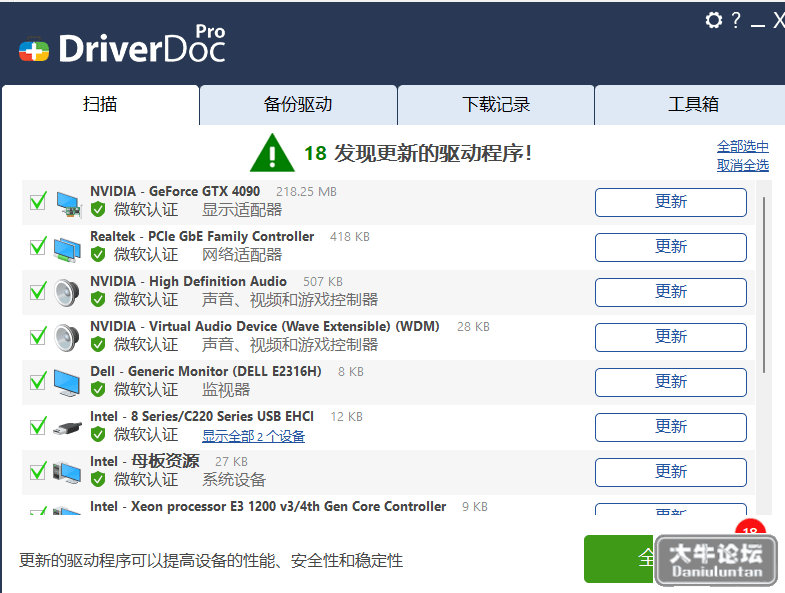The width and height of the screenshot is (785, 593).
Task: Click the '监视器' category text
Action: 226,390
